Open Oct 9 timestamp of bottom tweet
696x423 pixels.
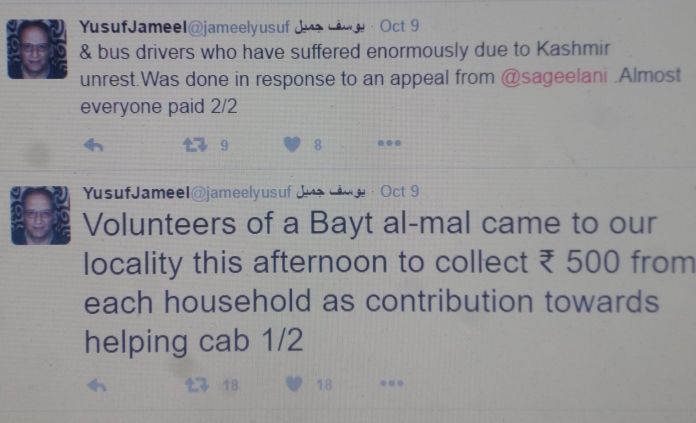point(399,192)
